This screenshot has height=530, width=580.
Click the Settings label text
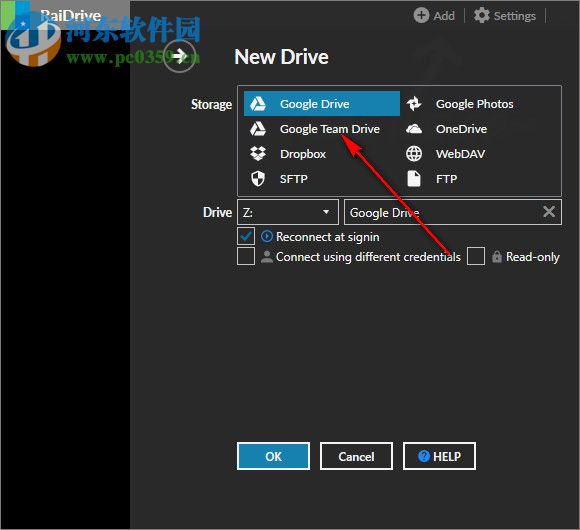tap(515, 16)
